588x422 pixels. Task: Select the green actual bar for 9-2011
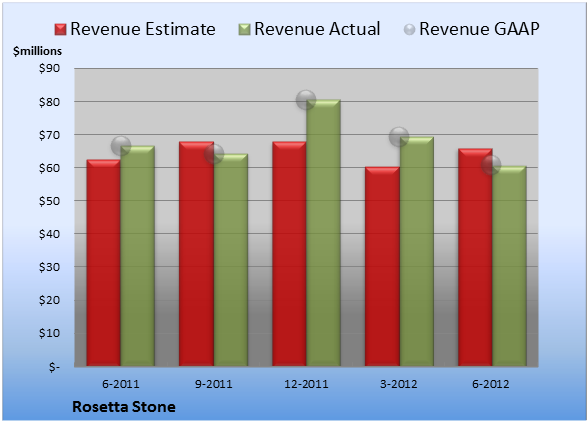(231, 260)
